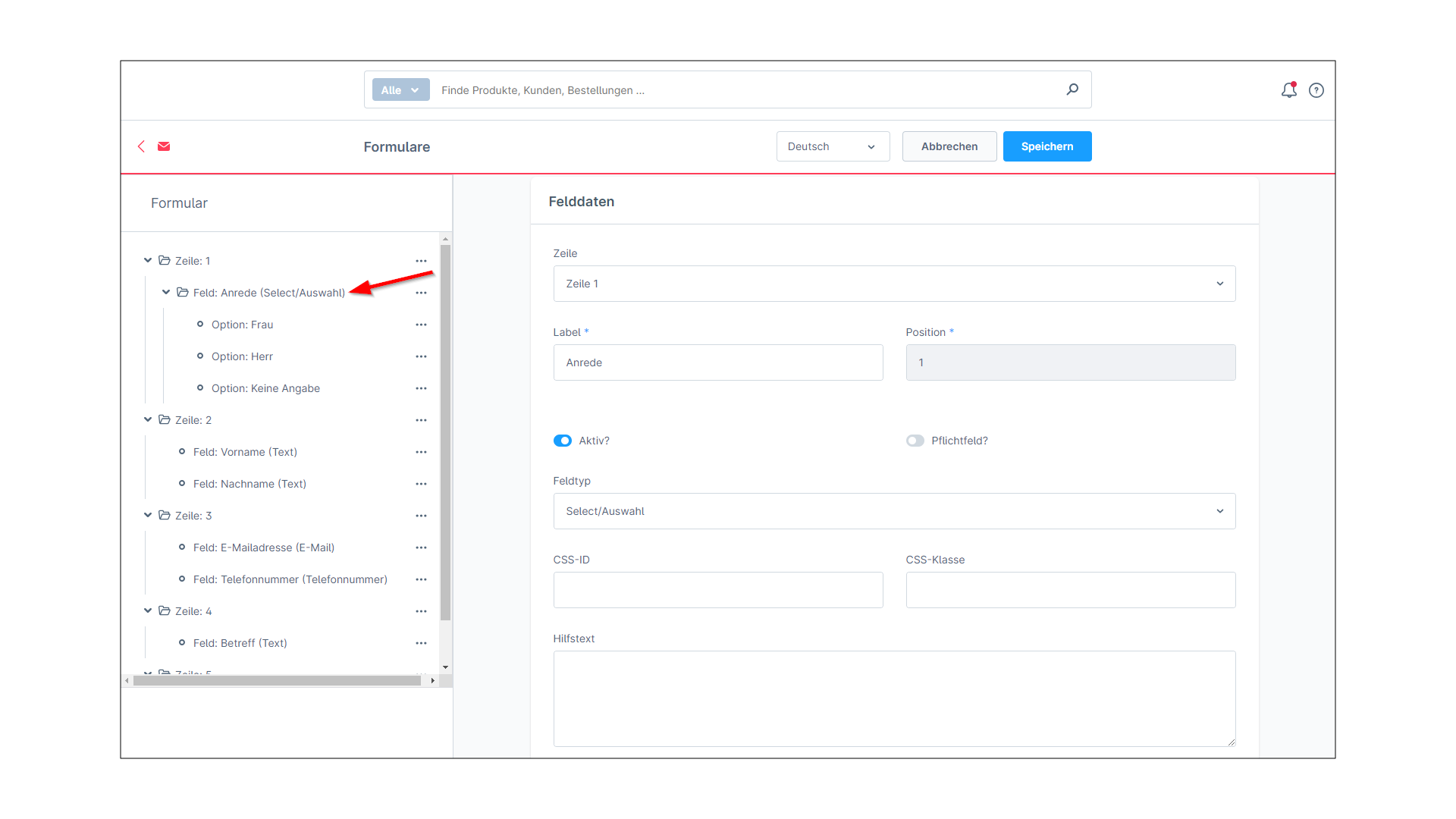This screenshot has width=1456, height=819.
Task: Click into the Hilfstext textarea
Action: point(894,698)
